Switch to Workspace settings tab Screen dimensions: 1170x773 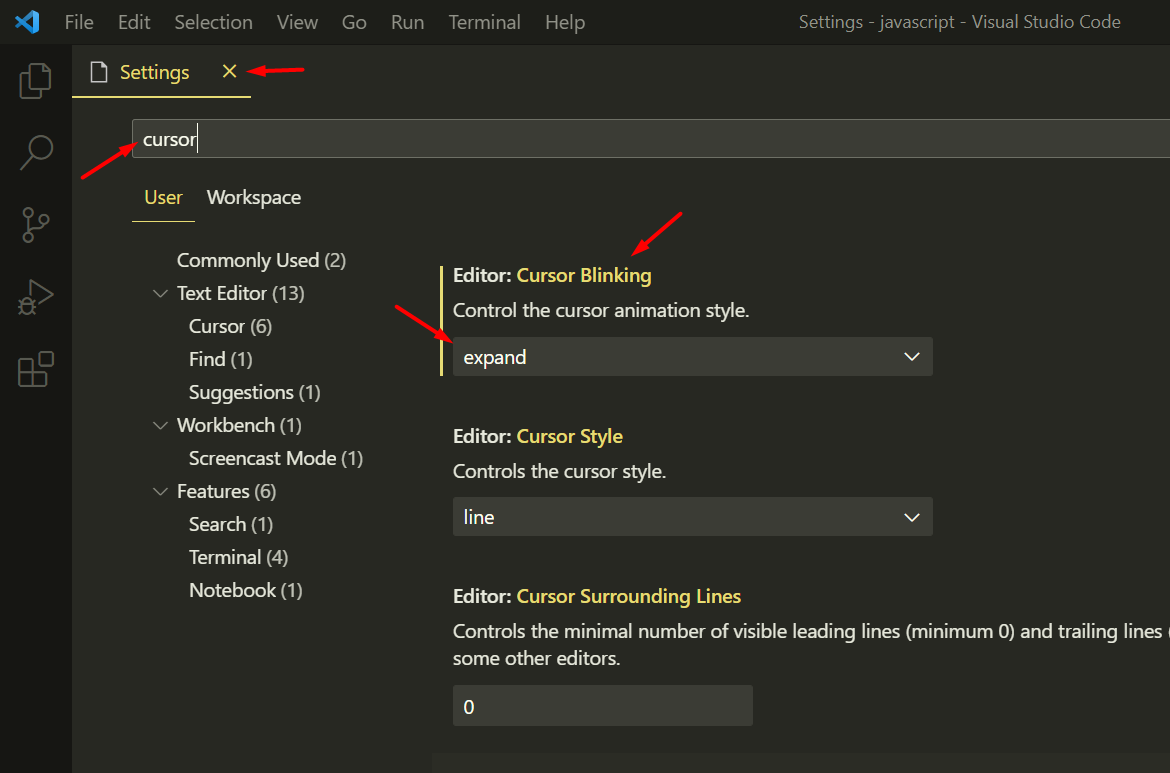click(x=253, y=198)
